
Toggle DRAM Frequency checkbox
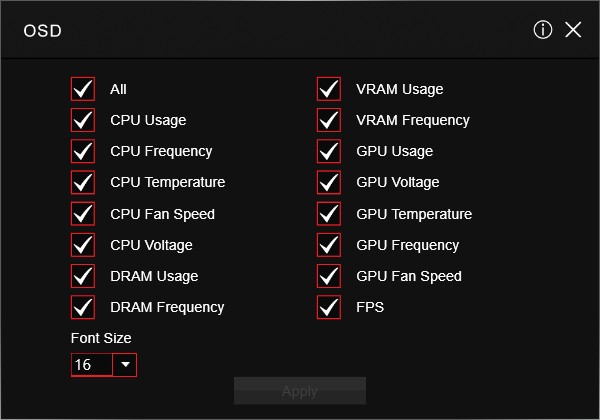[x=83, y=307]
